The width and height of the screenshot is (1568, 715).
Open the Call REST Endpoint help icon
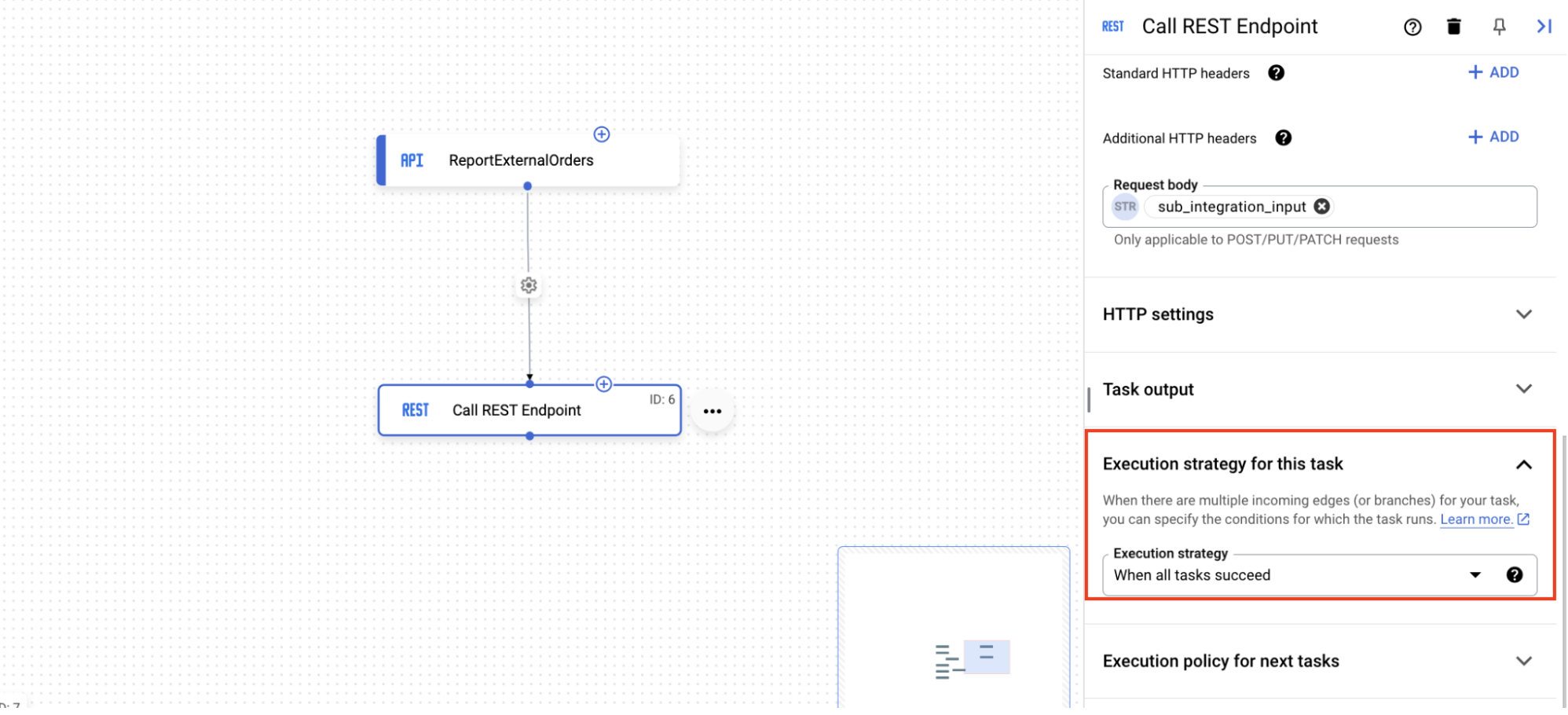[x=1412, y=27]
